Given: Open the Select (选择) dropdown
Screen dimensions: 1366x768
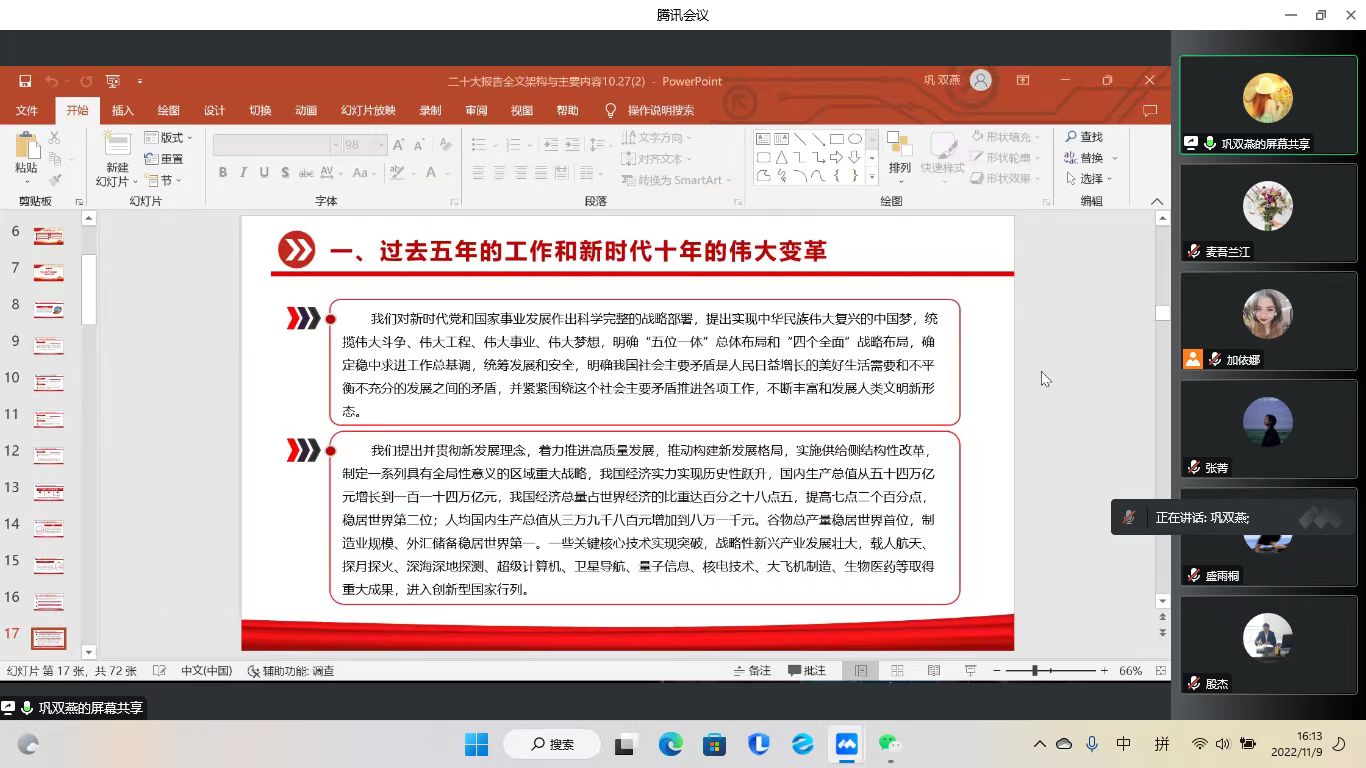Looking at the screenshot, I should pyautogui.click(x=1091, y=179).
